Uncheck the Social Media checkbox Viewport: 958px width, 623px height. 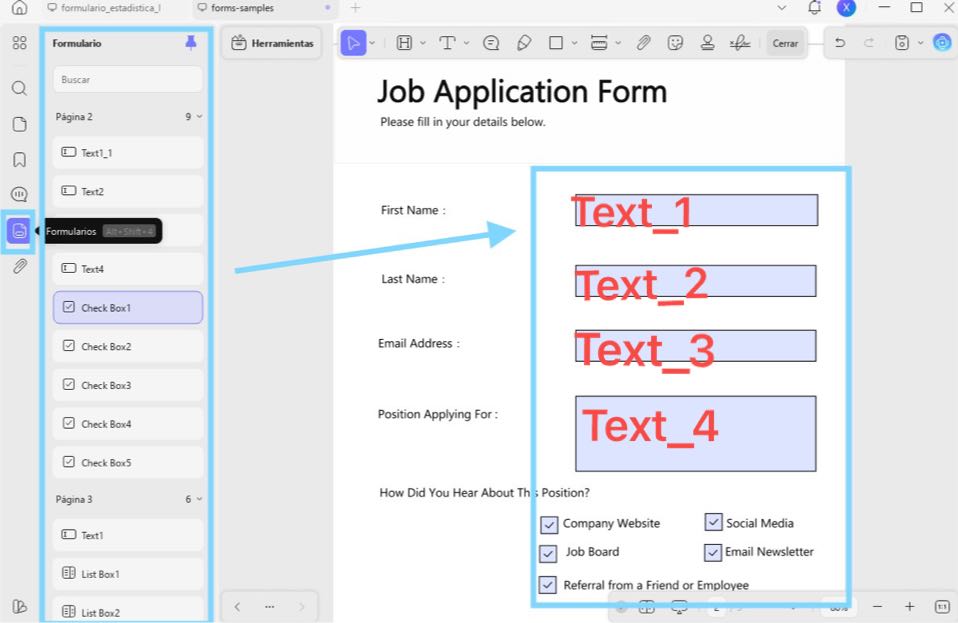click(713, 521)
